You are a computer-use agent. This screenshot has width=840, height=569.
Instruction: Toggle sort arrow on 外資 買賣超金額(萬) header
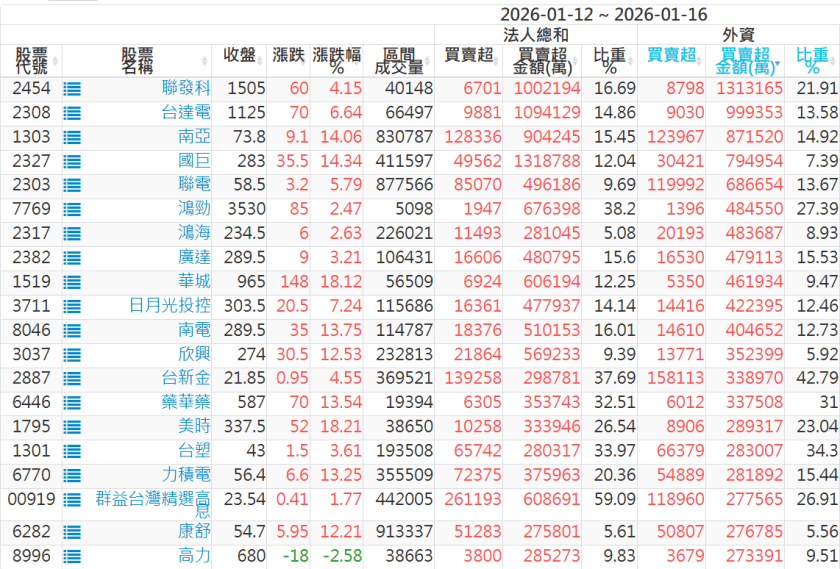[x=746, y=61]
